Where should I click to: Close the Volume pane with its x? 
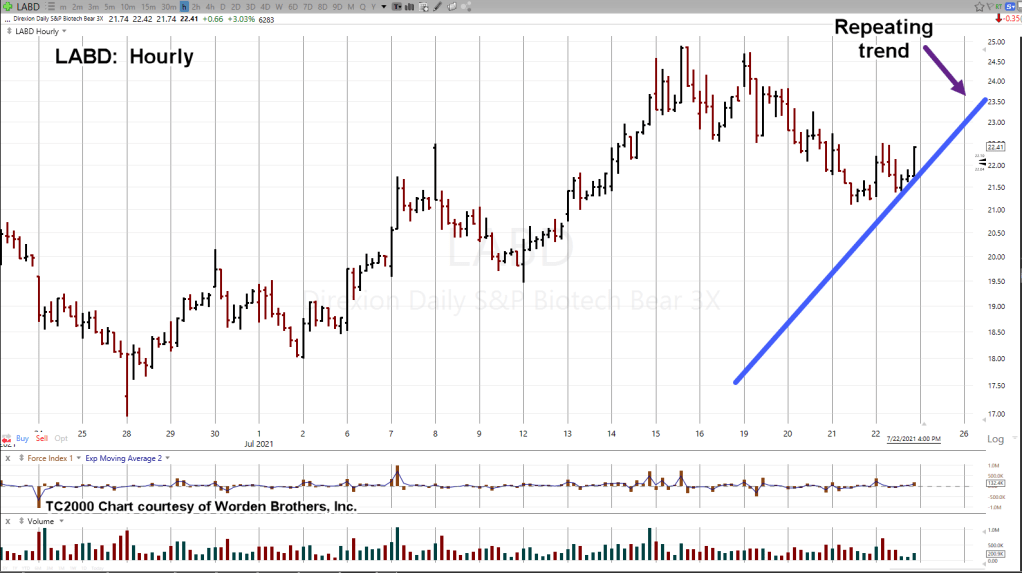click(x=7, y=521)
